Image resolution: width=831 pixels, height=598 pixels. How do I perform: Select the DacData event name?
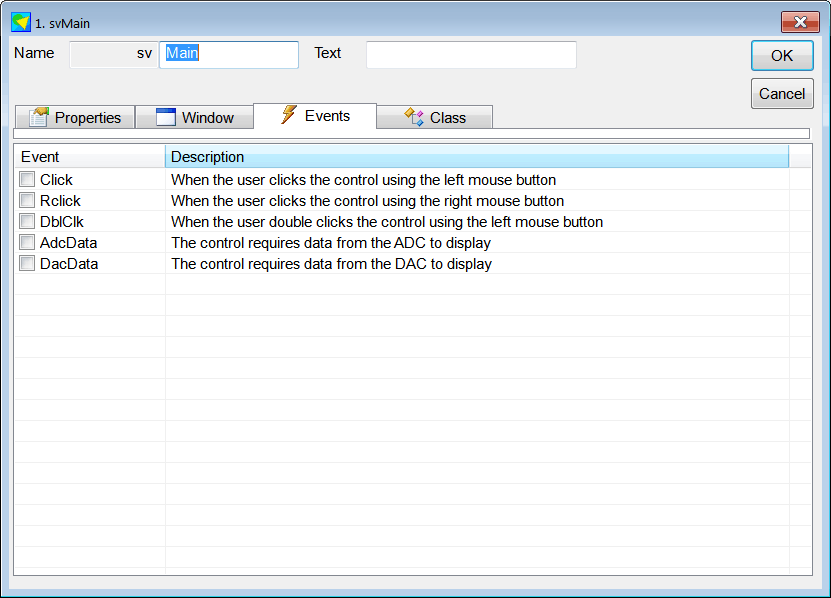tap(69, 263)
